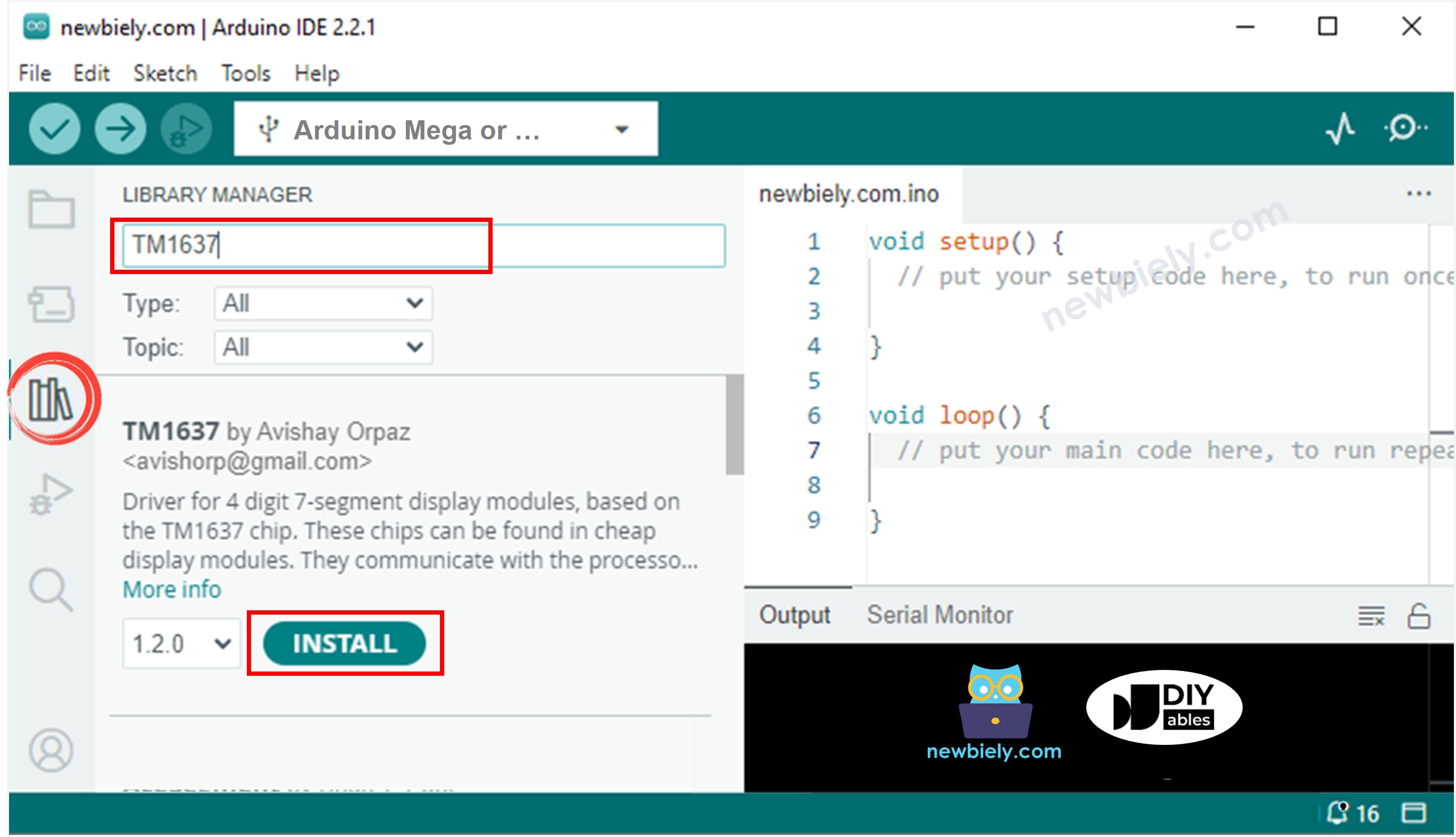The image size is (1456, 837).
Task: Open the More info link
Action: pos(171,589)
